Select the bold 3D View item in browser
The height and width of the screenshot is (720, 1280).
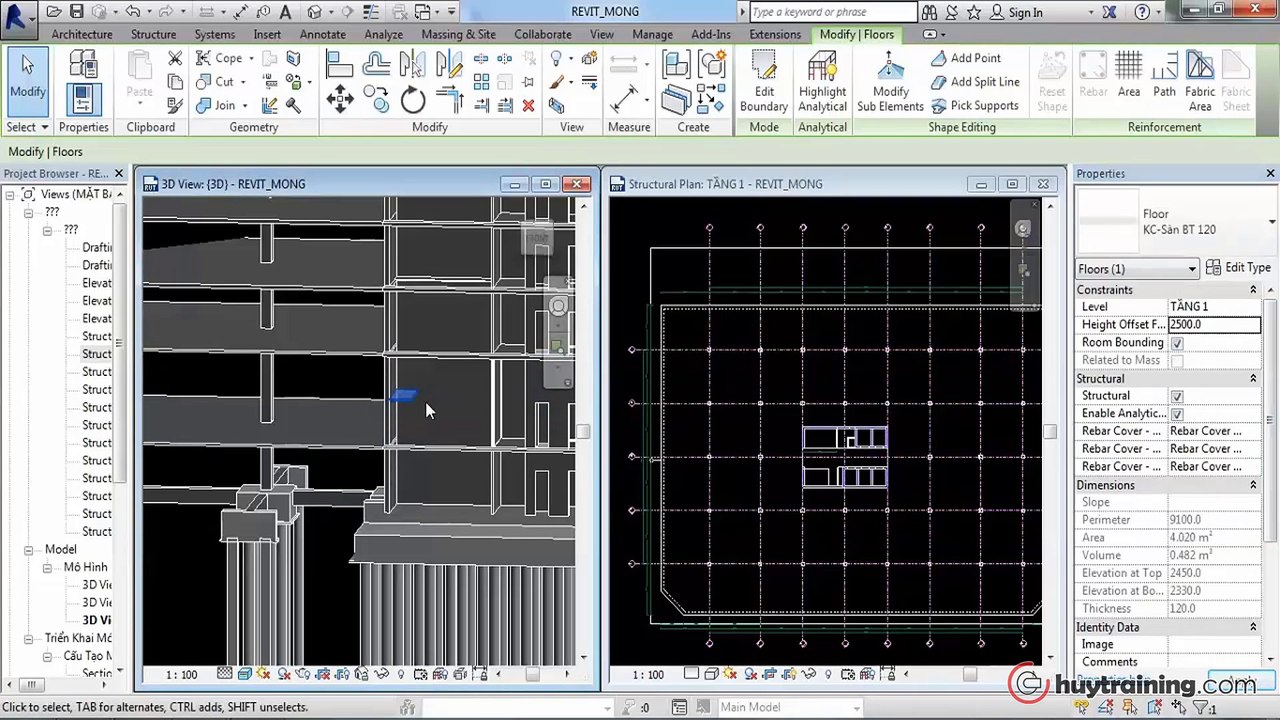(97, 620)
